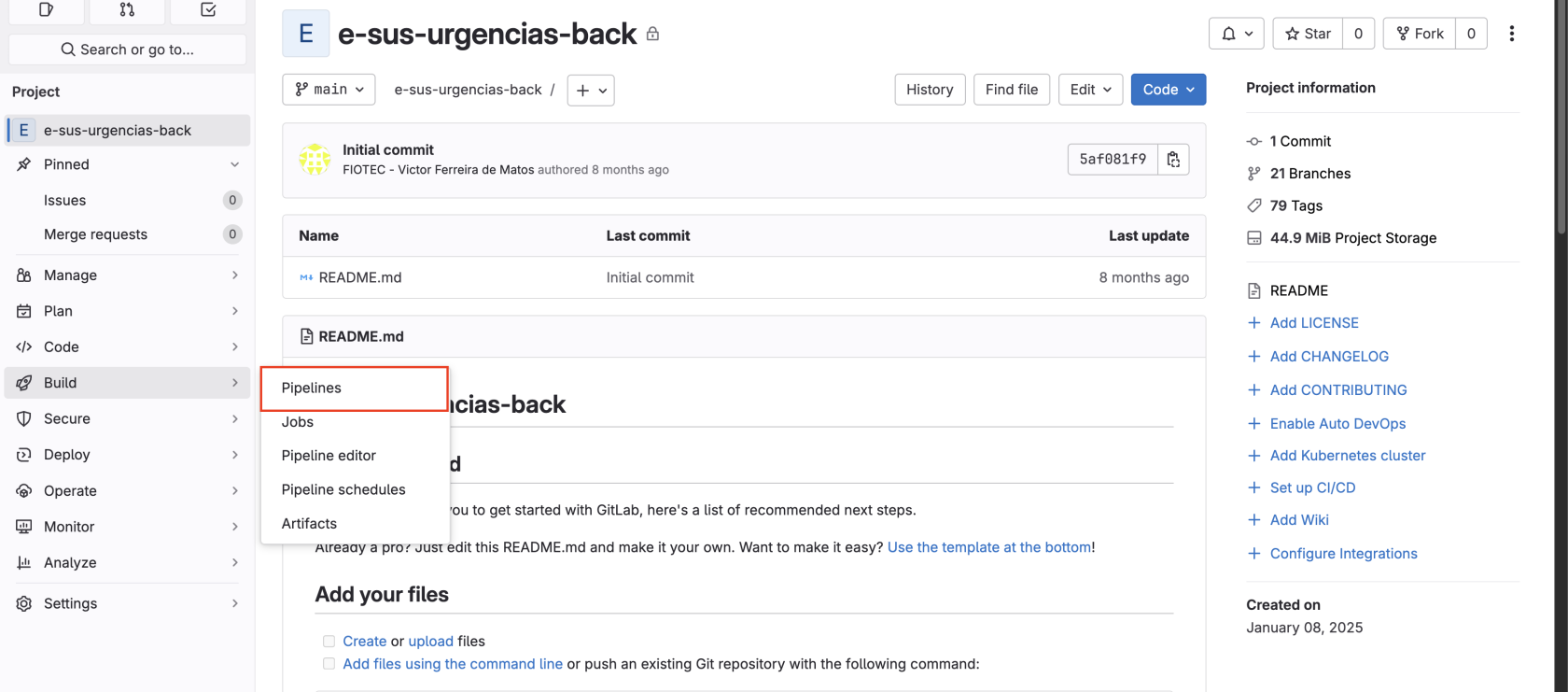Open the to-do list icon in top bar

tap(208, 9)
